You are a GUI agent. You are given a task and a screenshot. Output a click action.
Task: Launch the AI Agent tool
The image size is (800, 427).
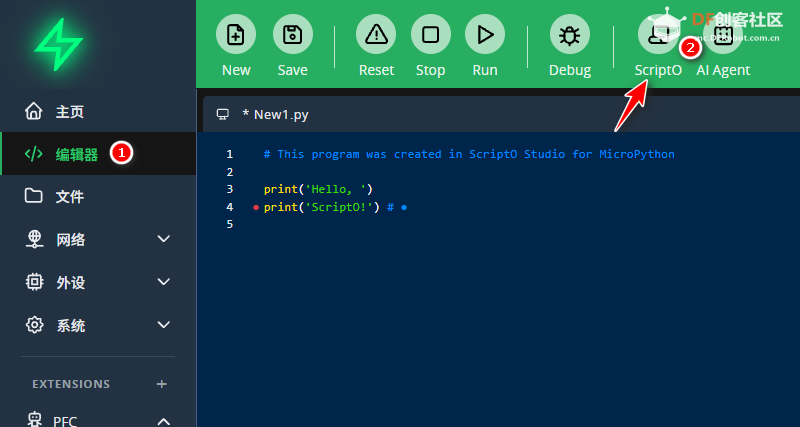722,37
